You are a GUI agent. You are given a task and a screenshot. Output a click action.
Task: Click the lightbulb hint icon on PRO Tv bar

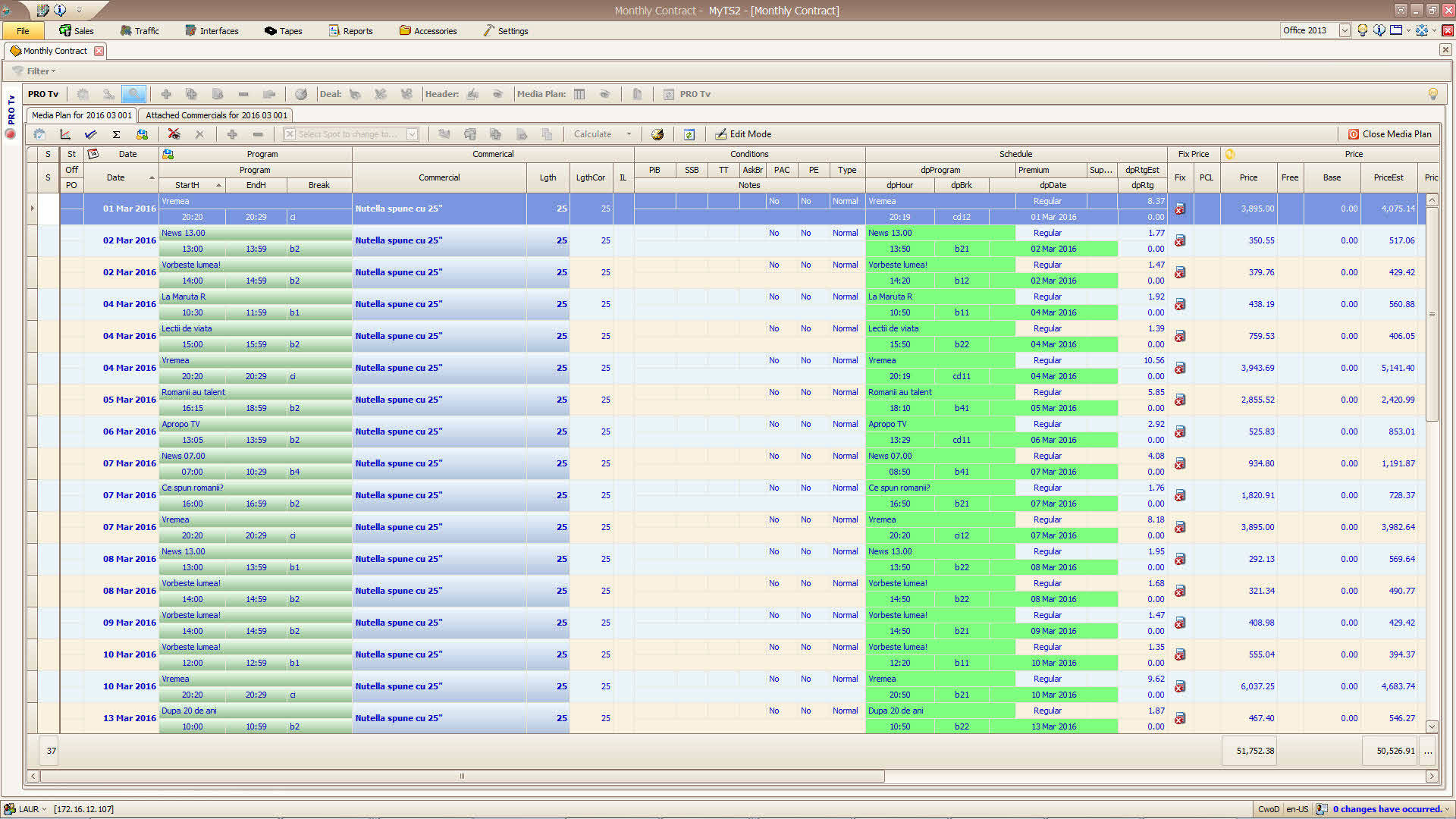(x=1432, y=94)
